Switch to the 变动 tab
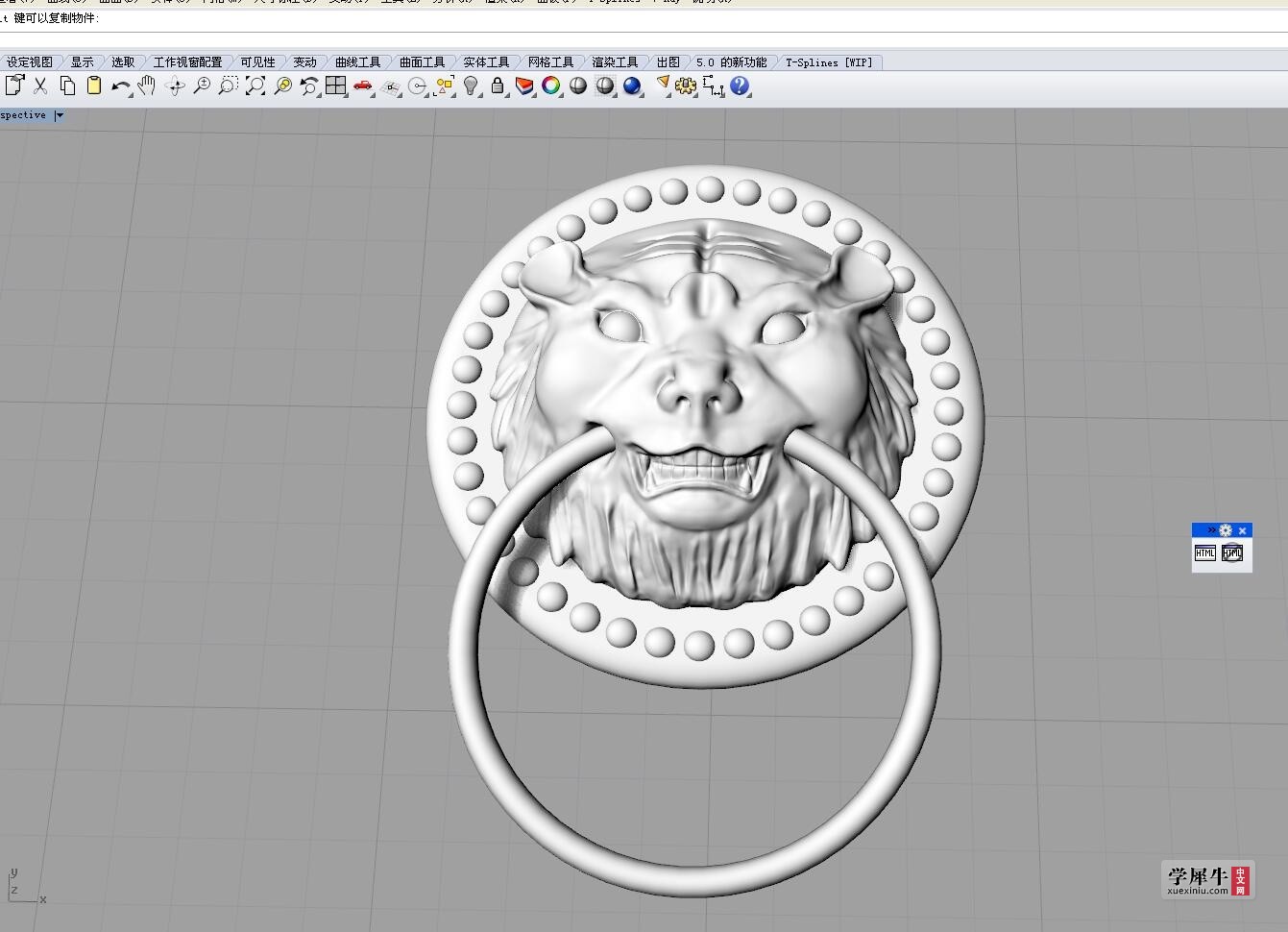The width and height of the screenshot is (1288, 932). coord(304,62)
